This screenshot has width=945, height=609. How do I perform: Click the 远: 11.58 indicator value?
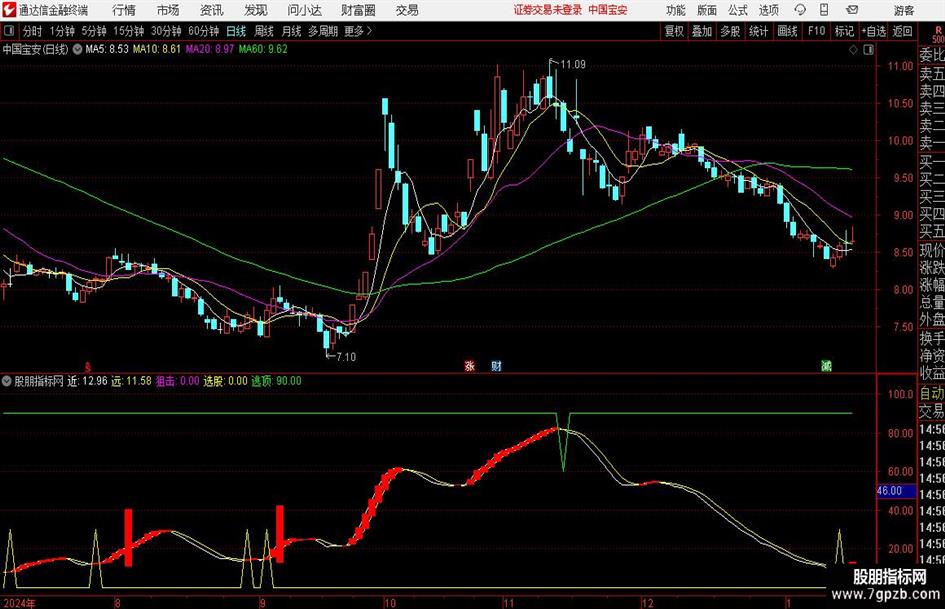click(131, 381)
